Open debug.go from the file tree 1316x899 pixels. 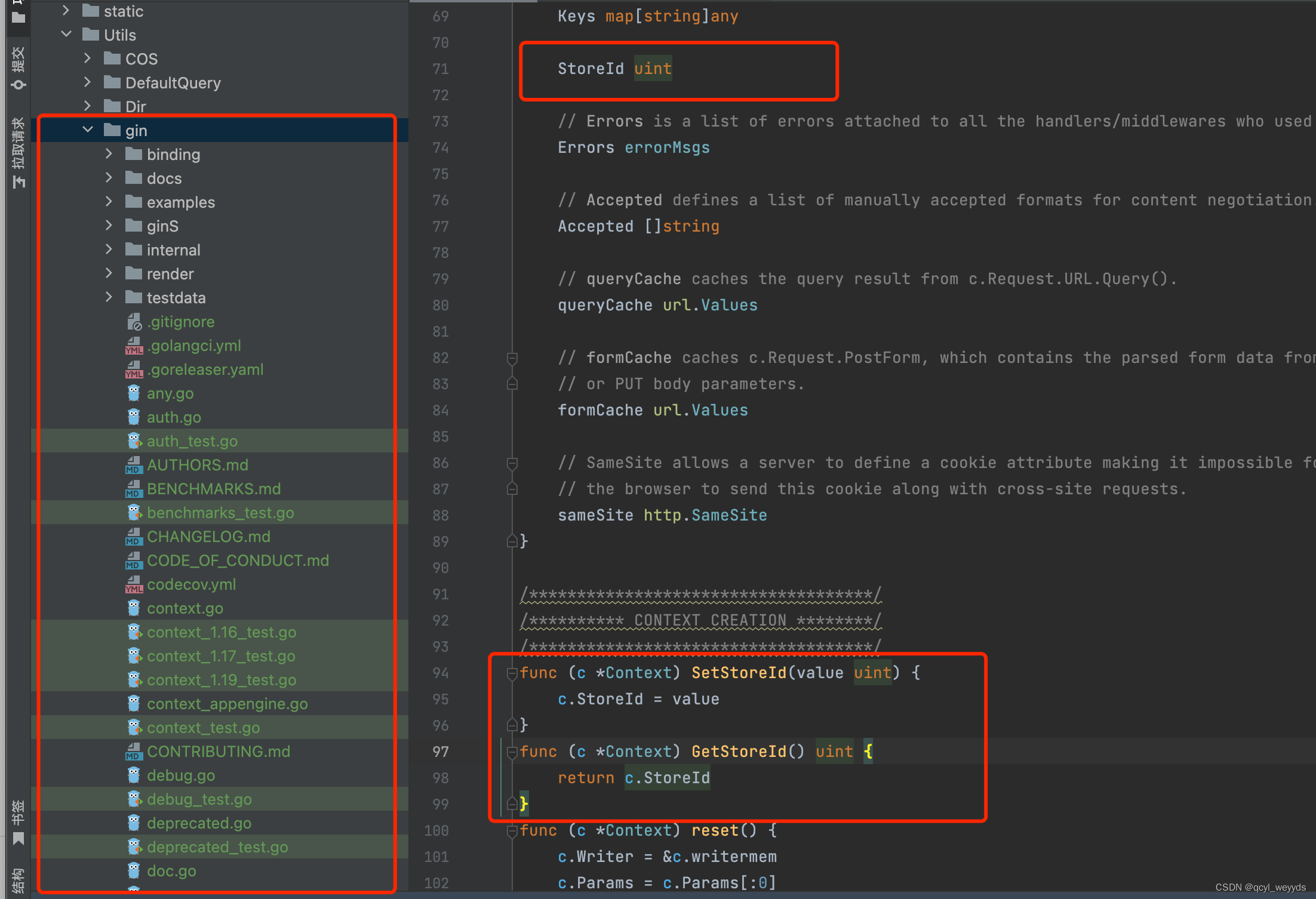180,775
